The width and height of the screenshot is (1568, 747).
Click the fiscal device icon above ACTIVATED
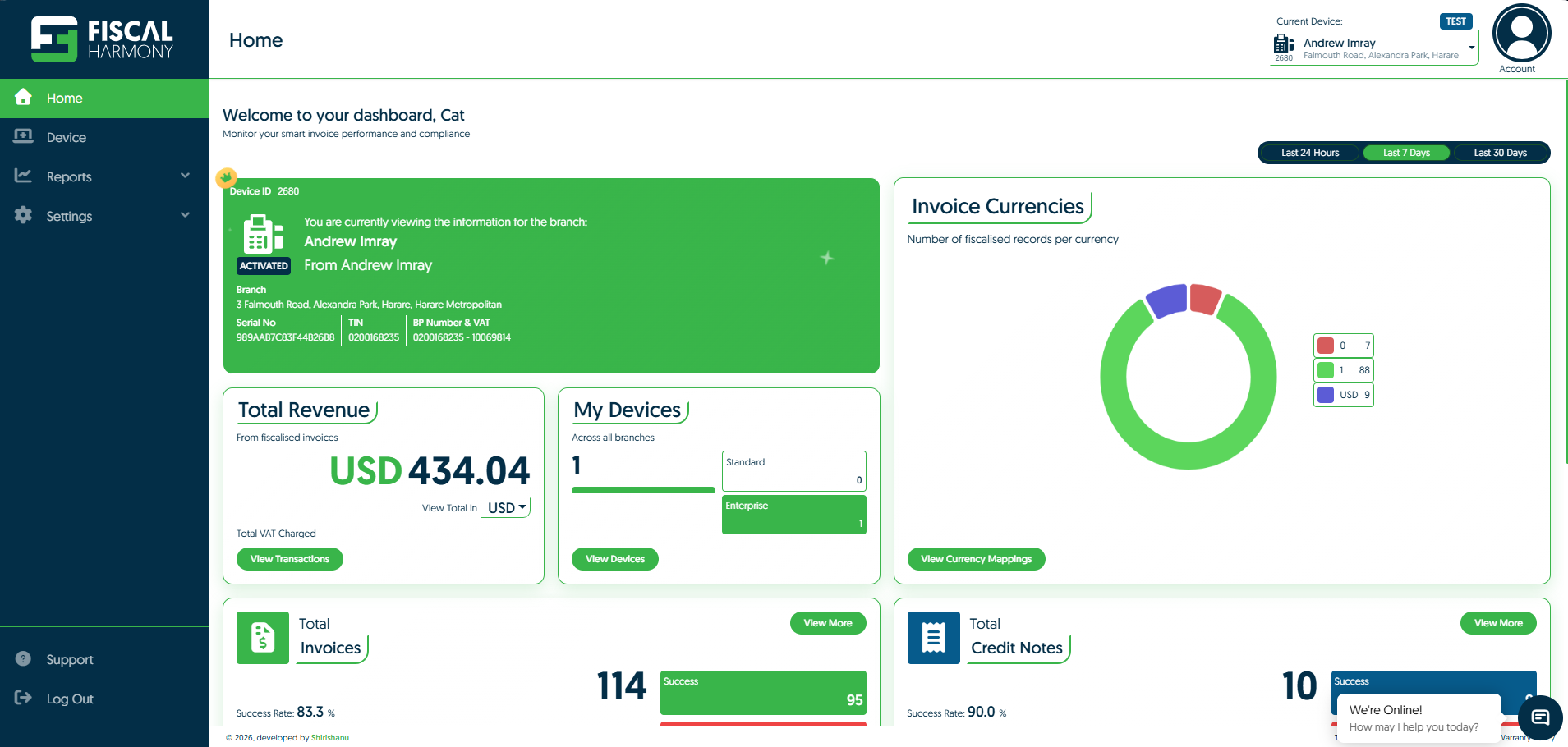click(x=263, y=234)
